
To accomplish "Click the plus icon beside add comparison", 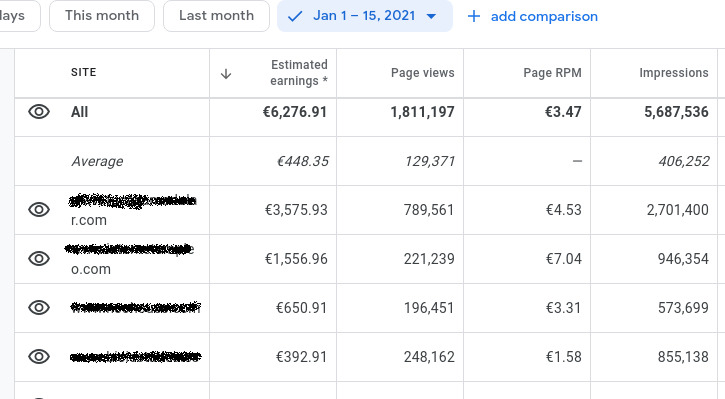I will (473, 17).
